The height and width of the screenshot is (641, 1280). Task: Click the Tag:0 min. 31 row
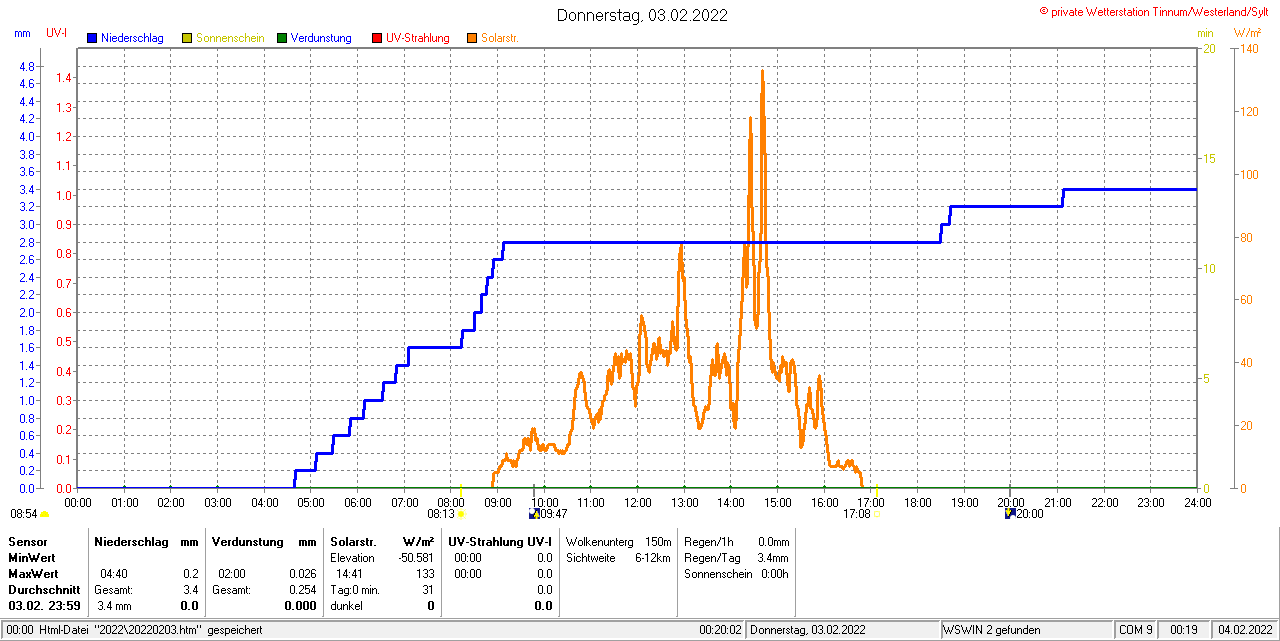(x=383, y=589)
